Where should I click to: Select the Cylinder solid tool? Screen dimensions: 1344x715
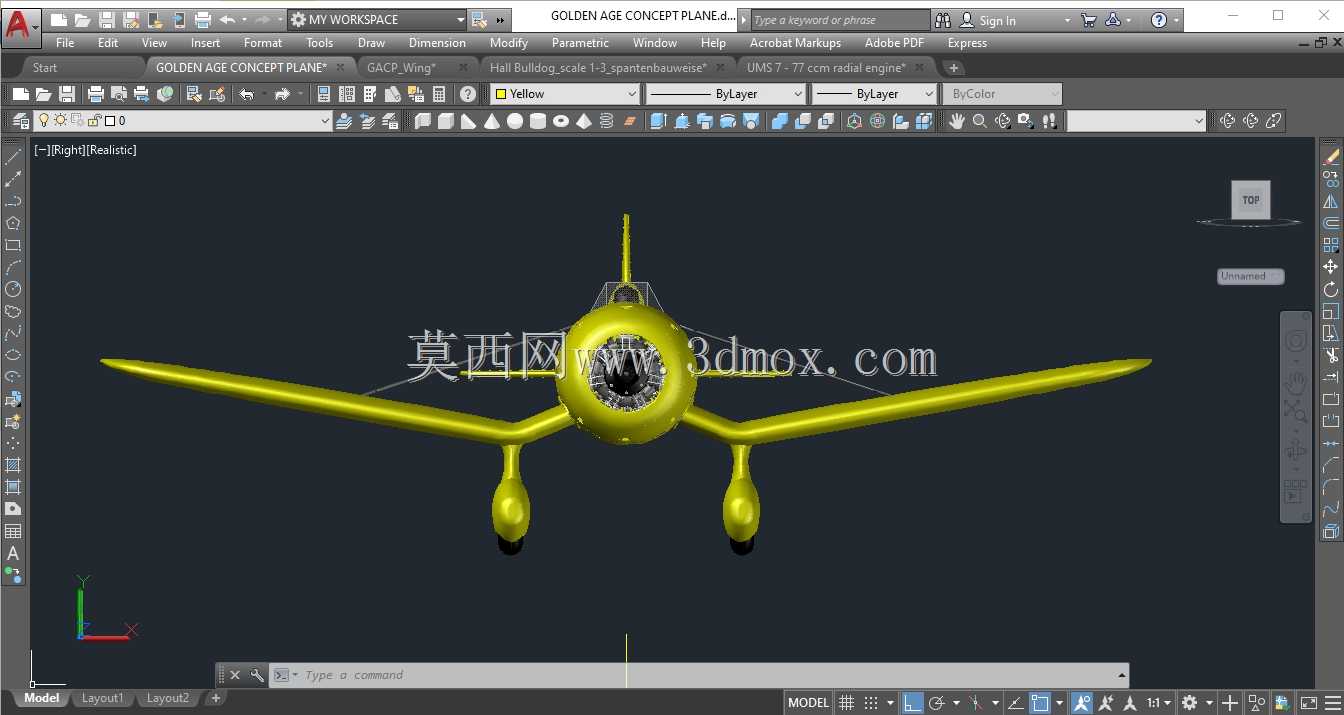click(538, 121)
